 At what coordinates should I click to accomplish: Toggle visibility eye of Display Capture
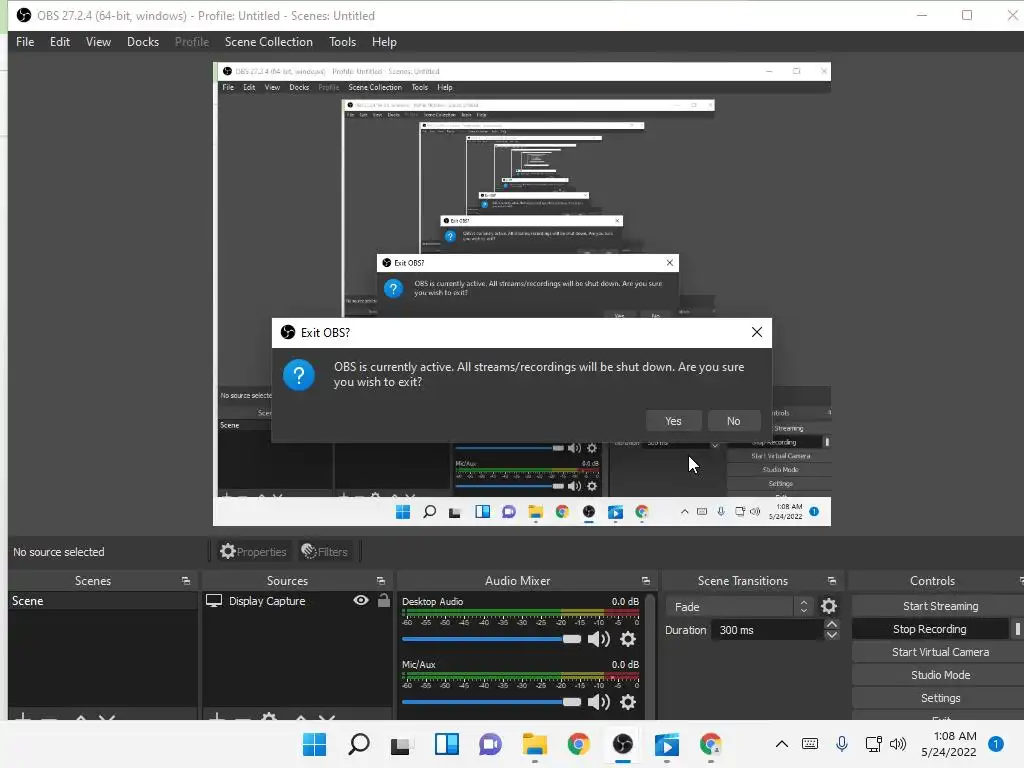click(360, 600)
